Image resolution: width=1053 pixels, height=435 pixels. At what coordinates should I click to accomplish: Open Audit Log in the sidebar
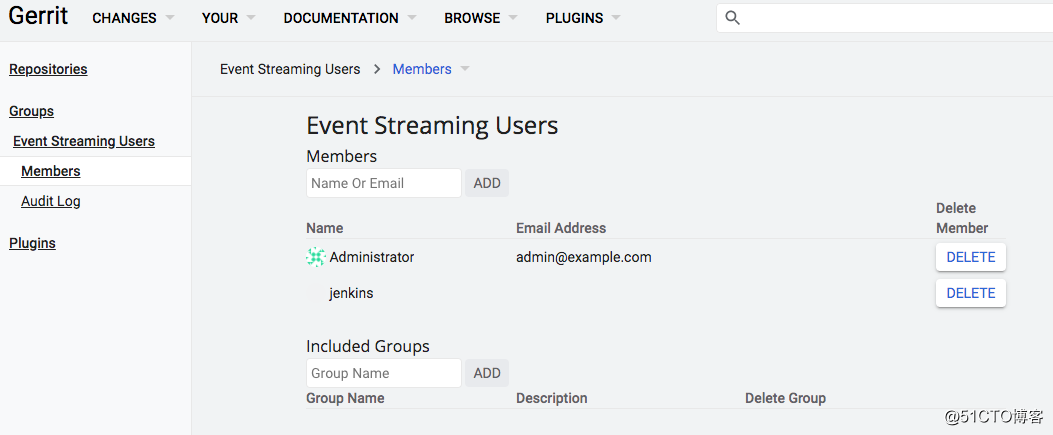coord(50,201)
